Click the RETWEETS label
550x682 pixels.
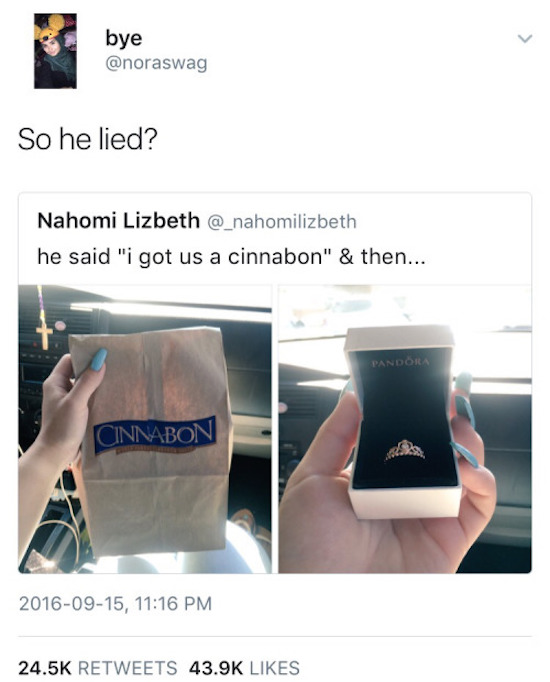pos(127,668)
